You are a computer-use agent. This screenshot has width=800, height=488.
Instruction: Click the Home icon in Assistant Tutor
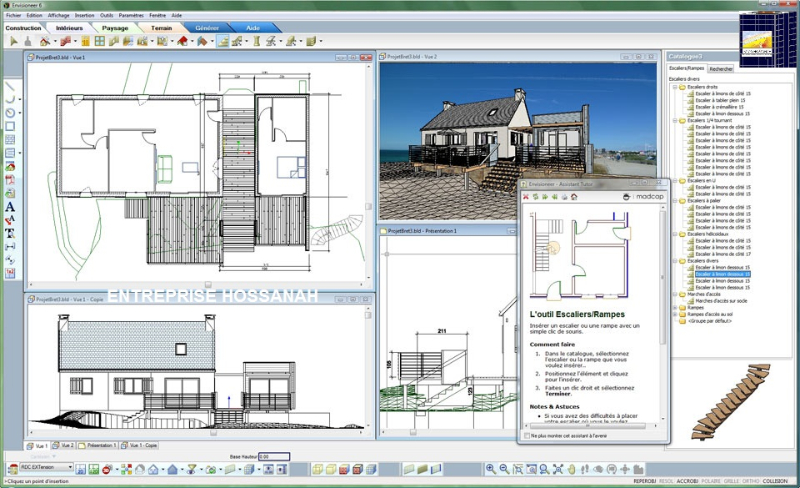click(x=574, y=197)
